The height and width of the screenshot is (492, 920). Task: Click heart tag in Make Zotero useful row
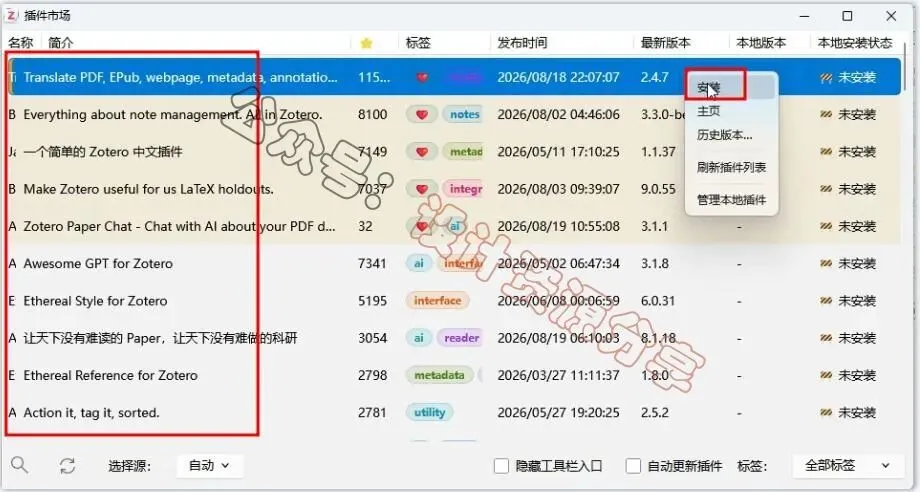point(421,189)
